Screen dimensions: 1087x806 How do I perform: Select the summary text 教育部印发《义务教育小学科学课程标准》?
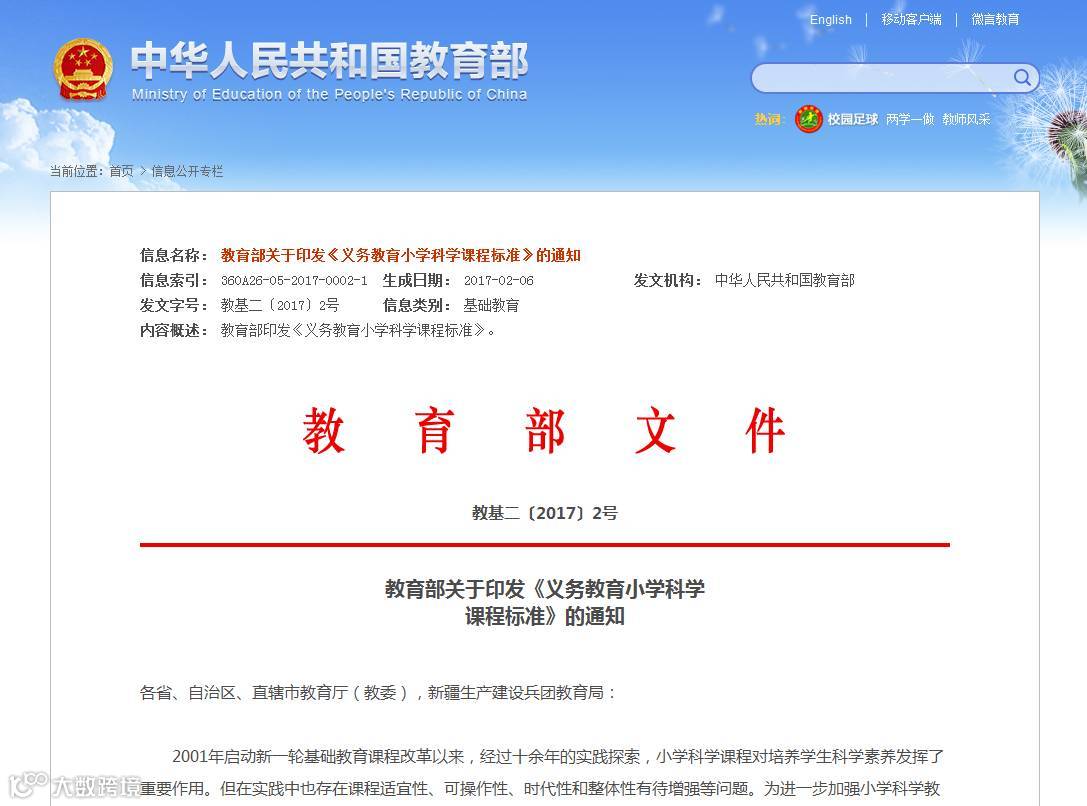point(358,330)
